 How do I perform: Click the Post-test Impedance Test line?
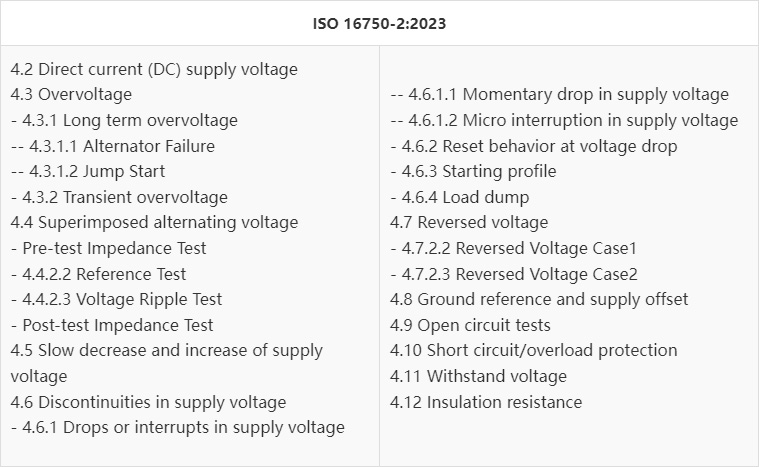(x=112, y=325)
